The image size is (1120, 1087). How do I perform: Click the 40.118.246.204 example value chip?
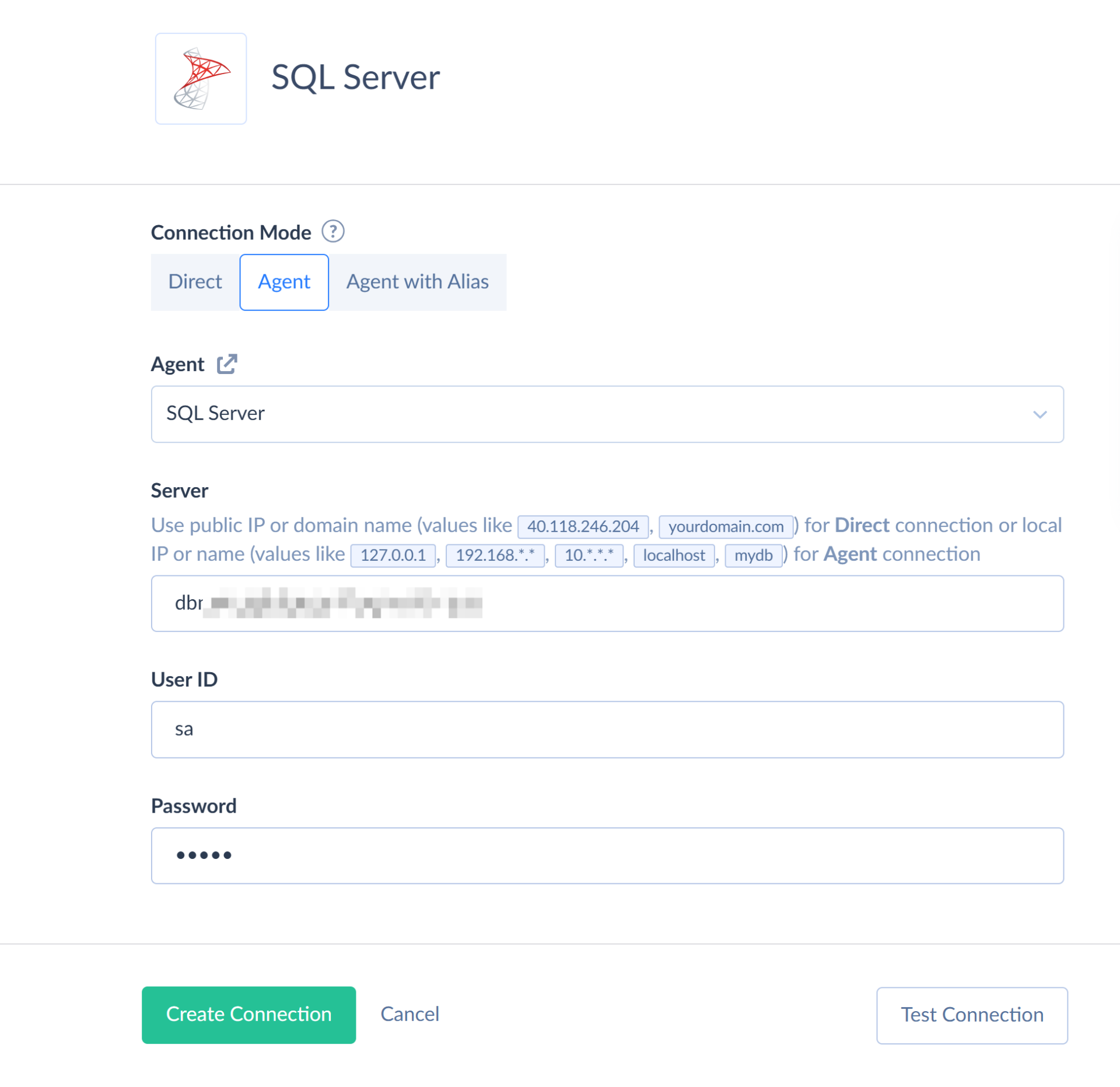click(x=582, y=526)
